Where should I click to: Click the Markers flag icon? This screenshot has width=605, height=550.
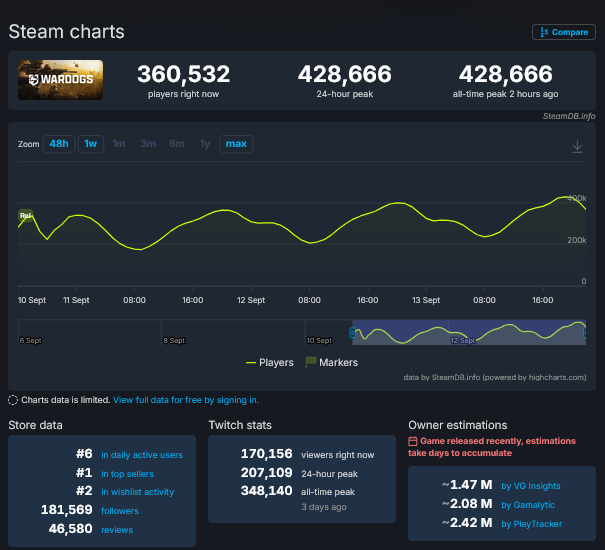click(x=311, y=362)
